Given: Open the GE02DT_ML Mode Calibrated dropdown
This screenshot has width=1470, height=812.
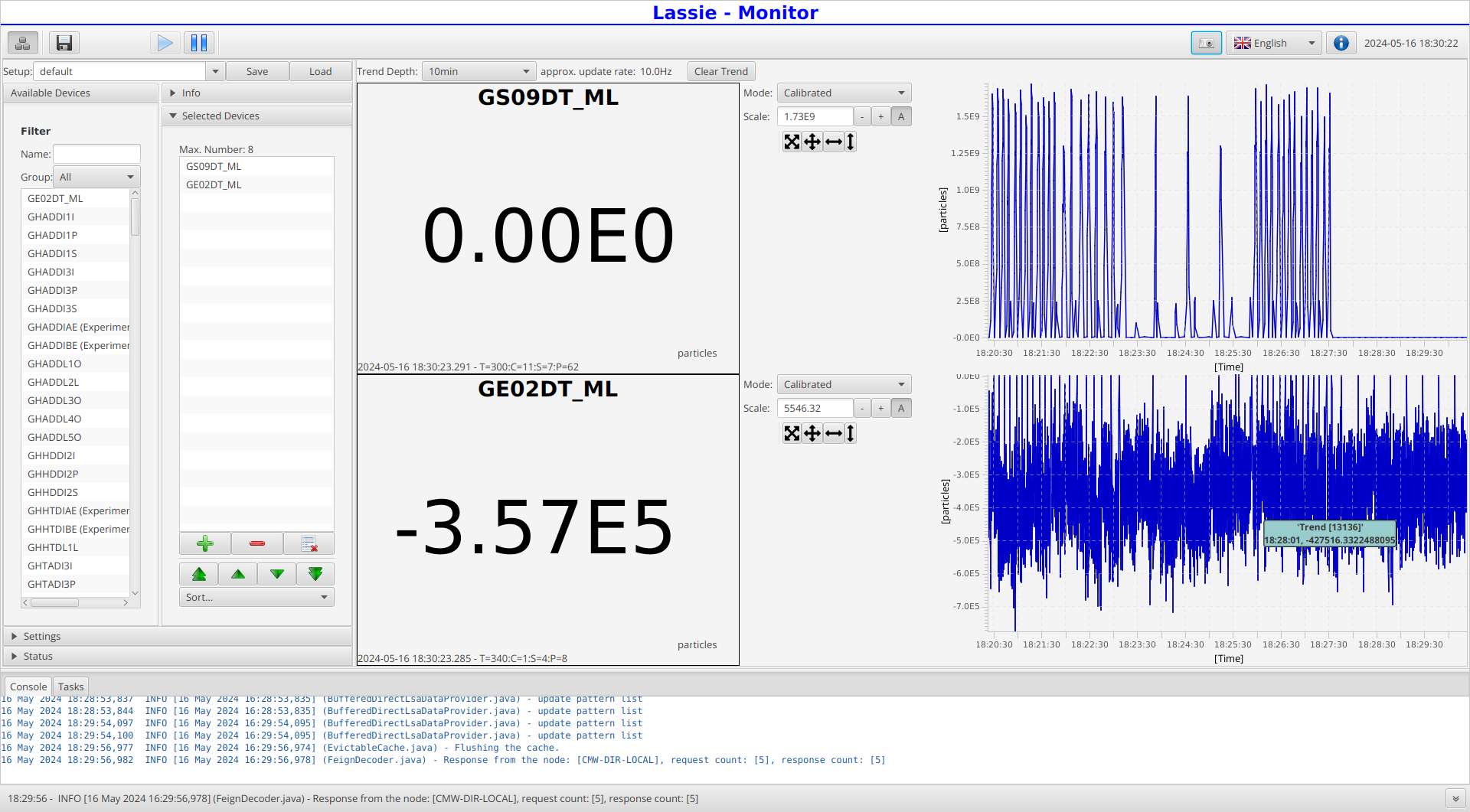Looking at the screenshot, I should (x=844, y=384).
